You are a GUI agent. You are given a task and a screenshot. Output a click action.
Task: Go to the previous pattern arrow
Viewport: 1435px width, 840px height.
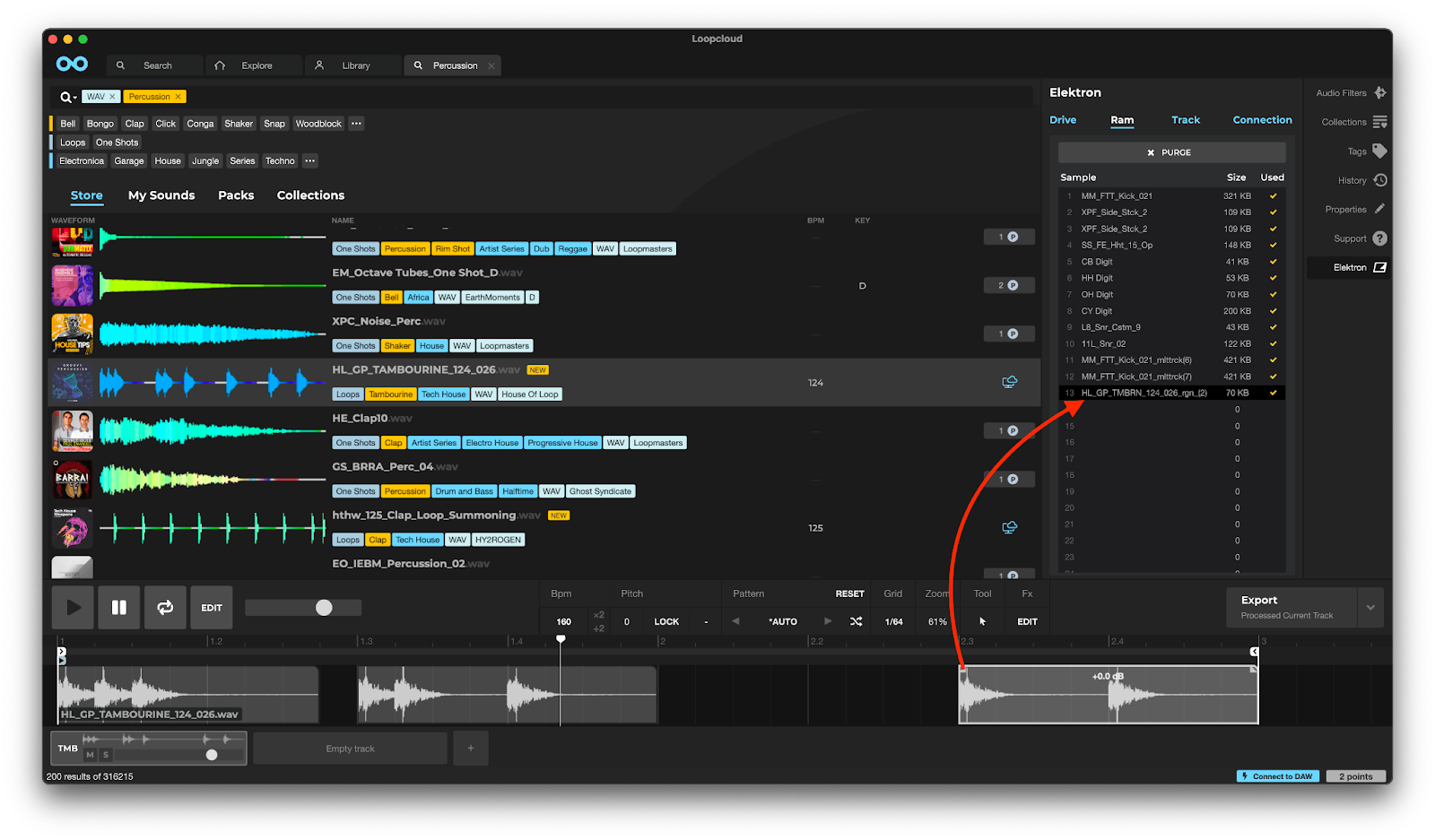735,621
